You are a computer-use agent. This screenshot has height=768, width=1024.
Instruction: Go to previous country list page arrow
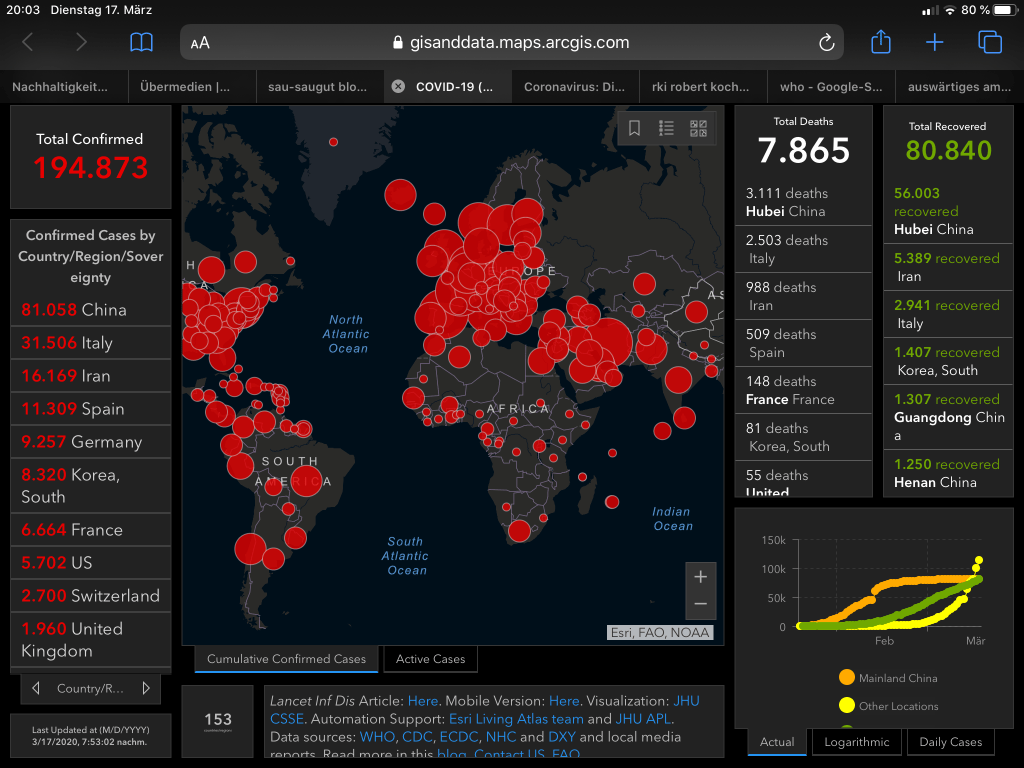point(37,688)
